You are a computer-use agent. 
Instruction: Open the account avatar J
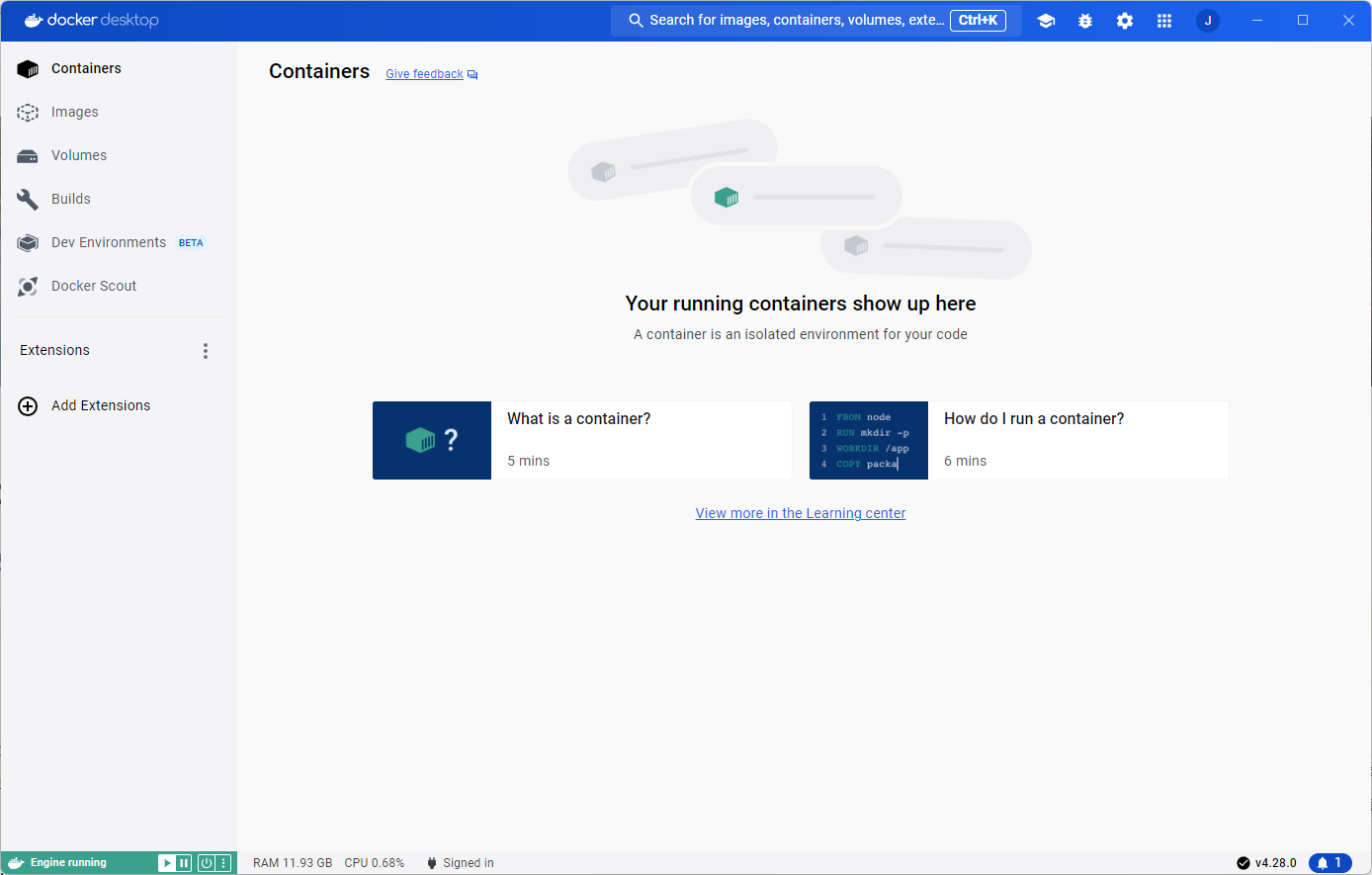point(1208,20)
